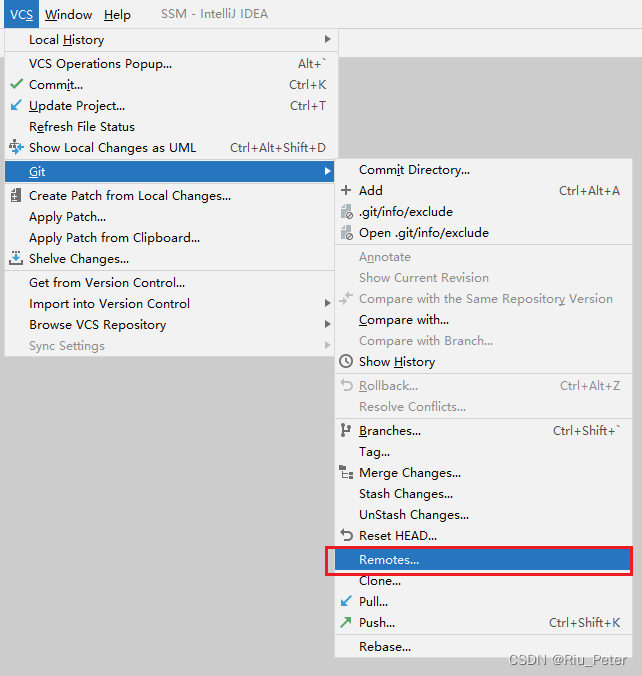Click the icon beside Open .git/info/exclude
The width and height of the screenshot is (642, 676).
(347, 232)
